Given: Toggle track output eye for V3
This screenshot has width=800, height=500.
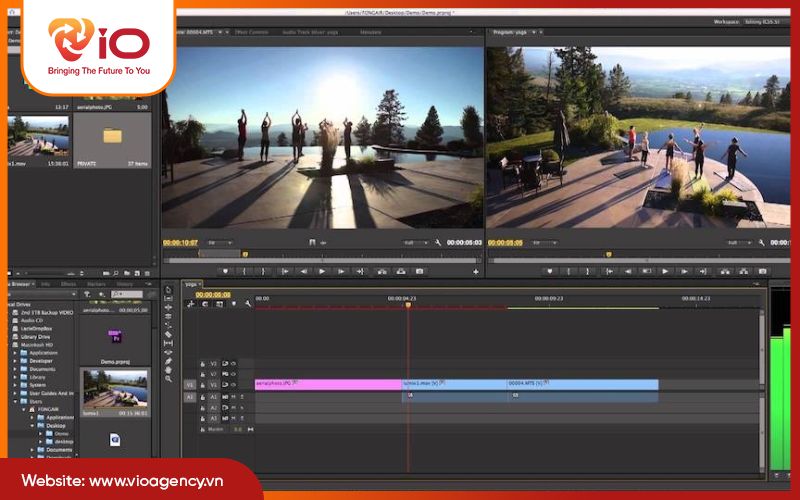Looking at the screenshot, I should 233,364.
